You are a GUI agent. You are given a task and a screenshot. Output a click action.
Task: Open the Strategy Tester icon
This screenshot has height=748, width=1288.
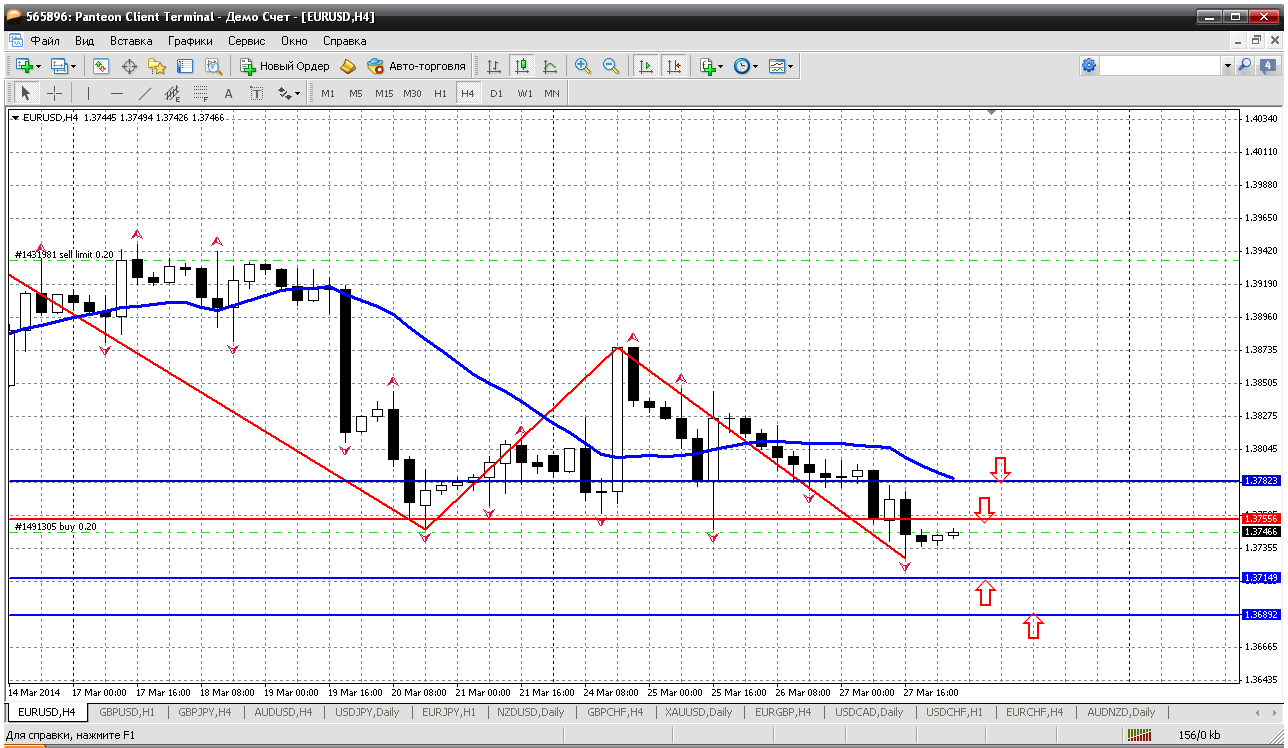point(213,66)
